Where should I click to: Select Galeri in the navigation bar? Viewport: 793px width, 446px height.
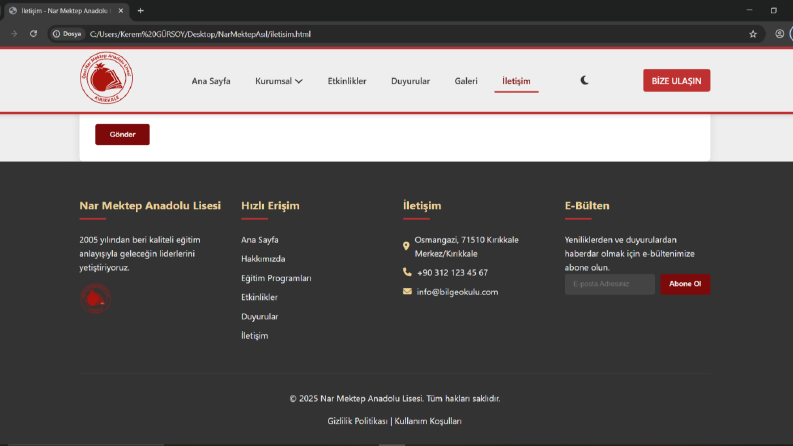(466, 81)
